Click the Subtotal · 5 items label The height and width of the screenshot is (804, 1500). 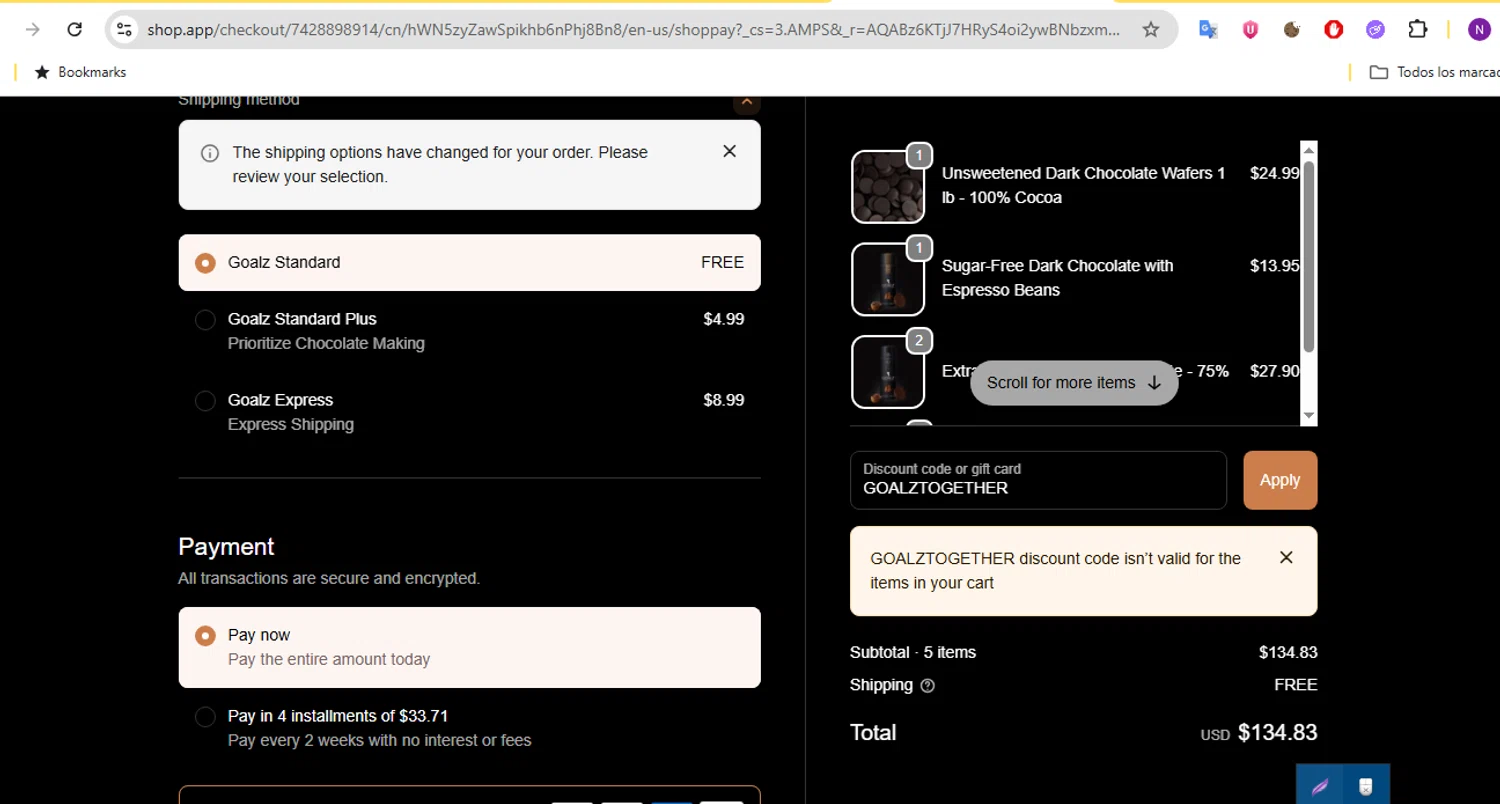(x=913, y=652)
